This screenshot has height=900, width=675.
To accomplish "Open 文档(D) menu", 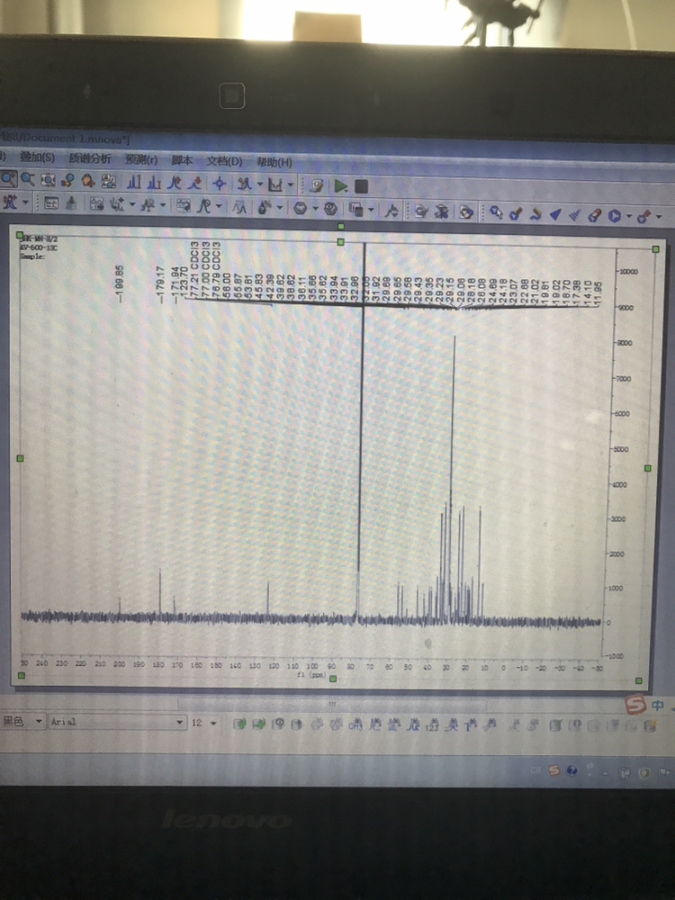I will click(224, 161).
